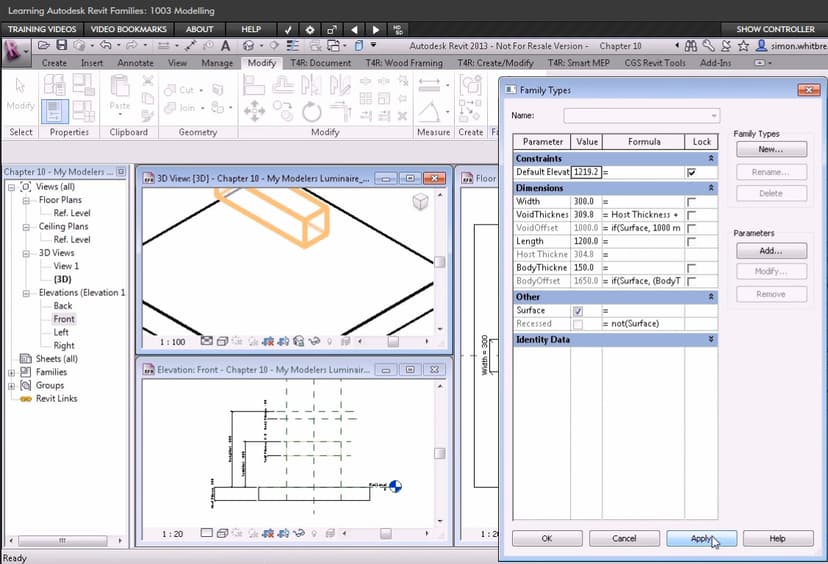Screen dimensions: 828x564
Task: Uncheck the Surface parameter checkbox
Action: (x=578, y=311)
